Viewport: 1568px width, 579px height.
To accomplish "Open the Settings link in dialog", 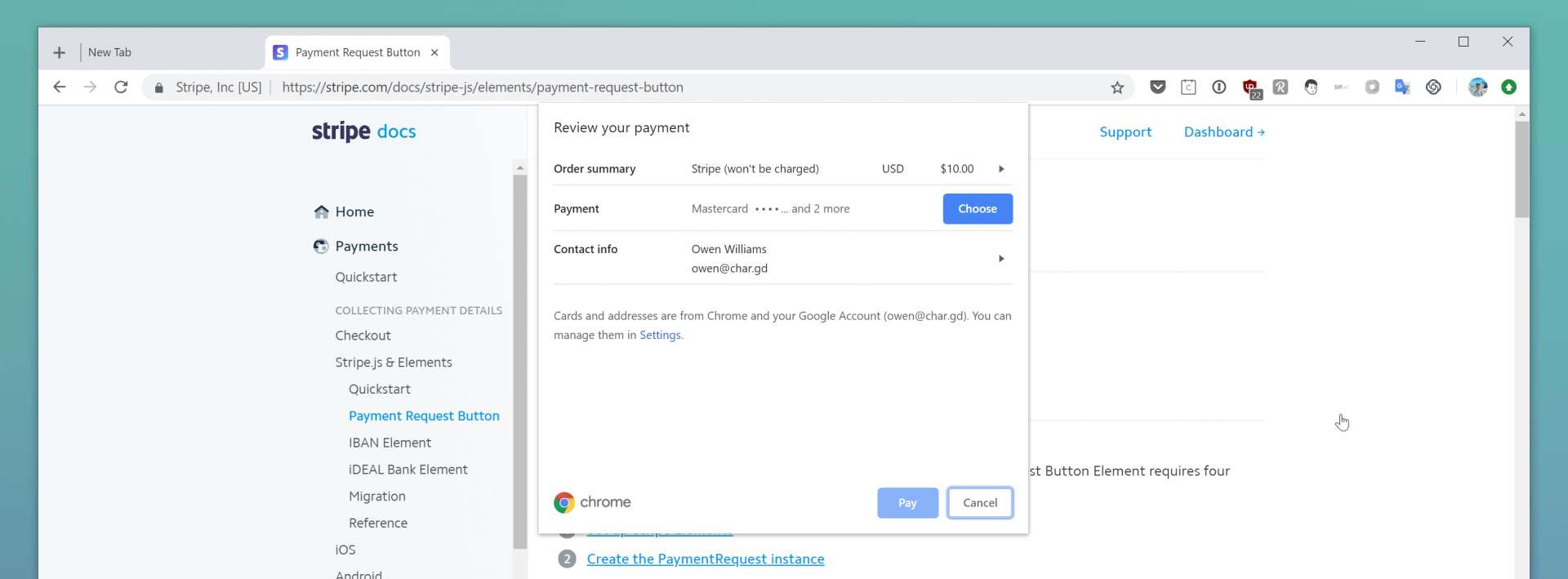I will [x=660, y=335].
